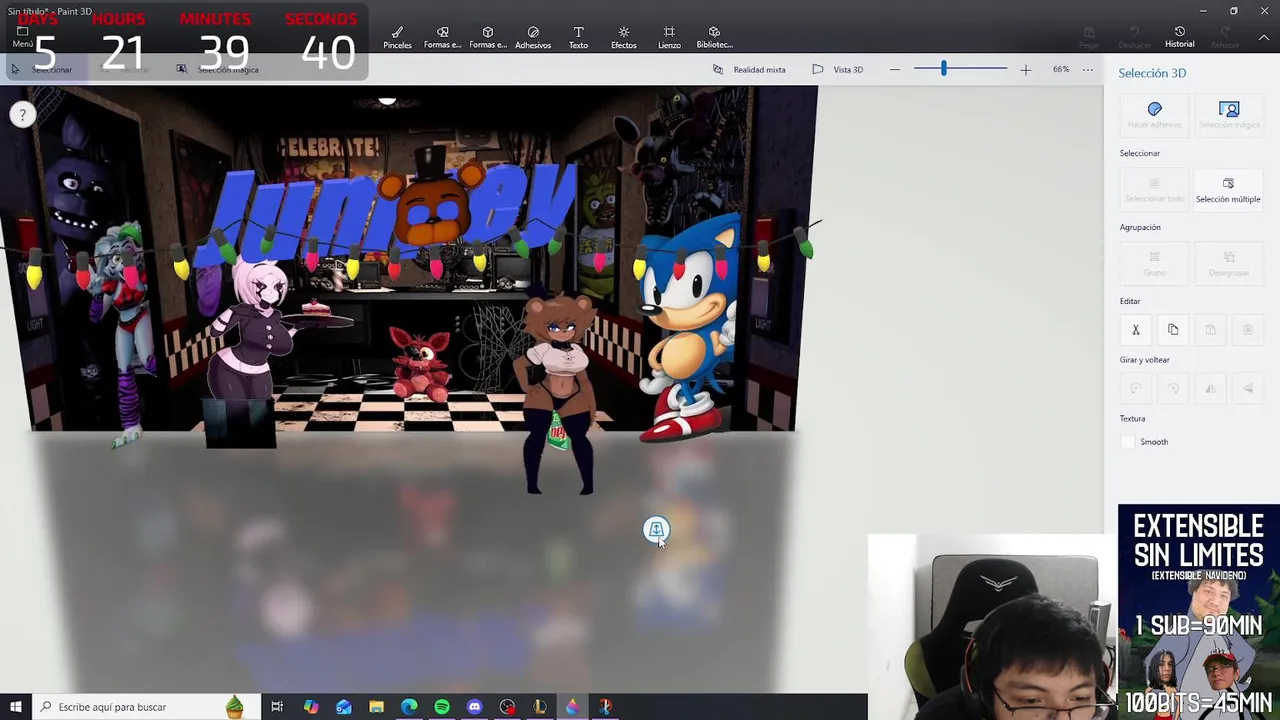Open Microsoft Edge from the taskbar
The height and width of the screenshot is (720, 1280).
pyautogui.click(x=409, y=707)
